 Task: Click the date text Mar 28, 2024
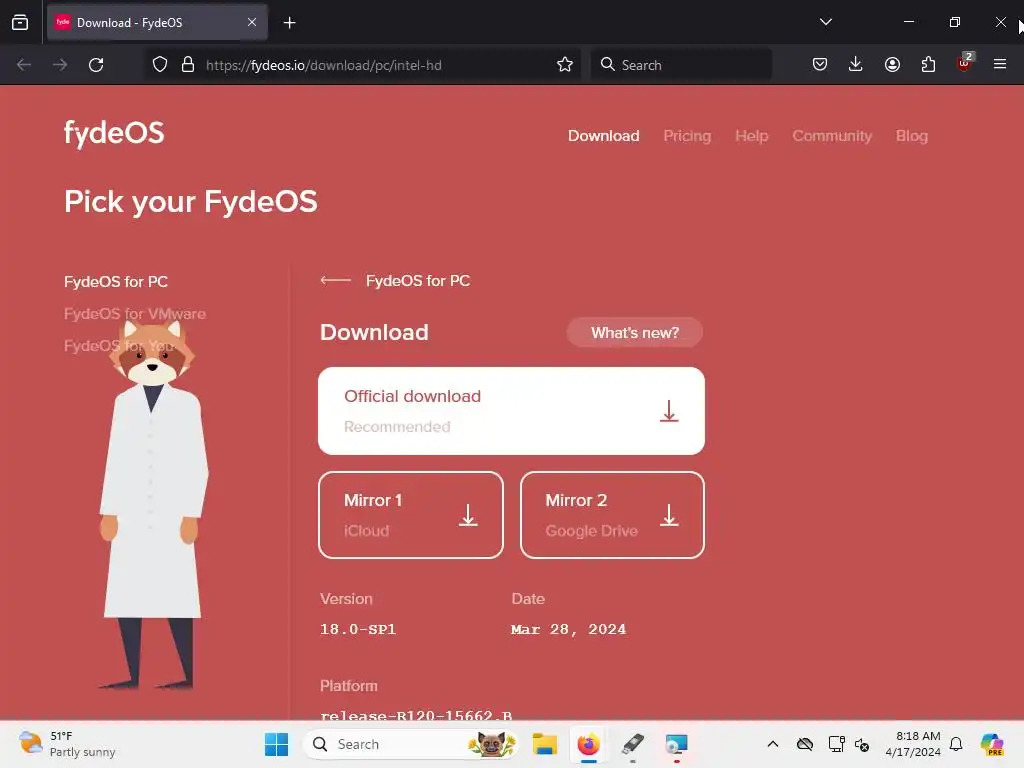pyautogui.click(x=568, y=629)
